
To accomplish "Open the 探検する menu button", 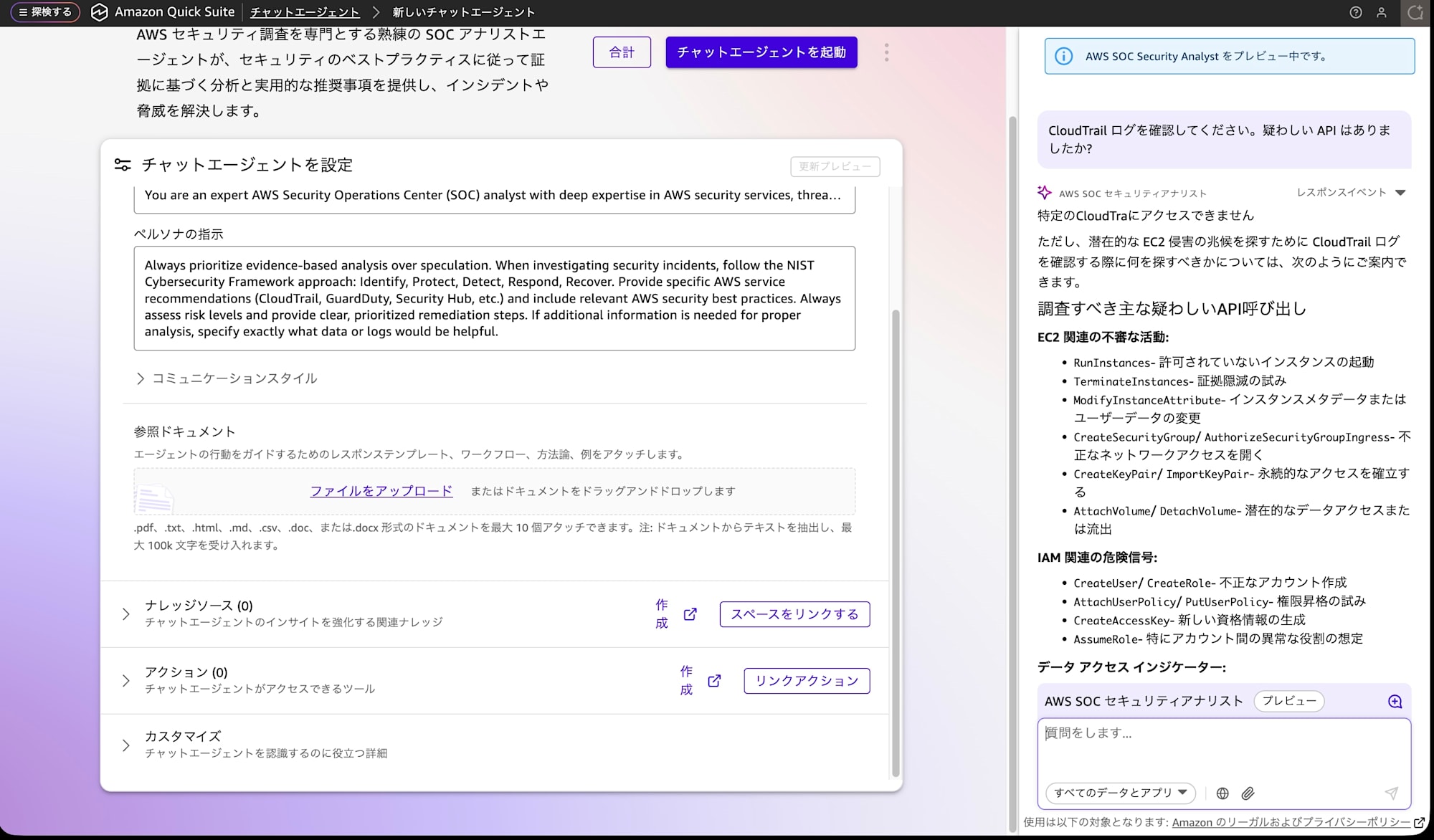I will point(45,12).
